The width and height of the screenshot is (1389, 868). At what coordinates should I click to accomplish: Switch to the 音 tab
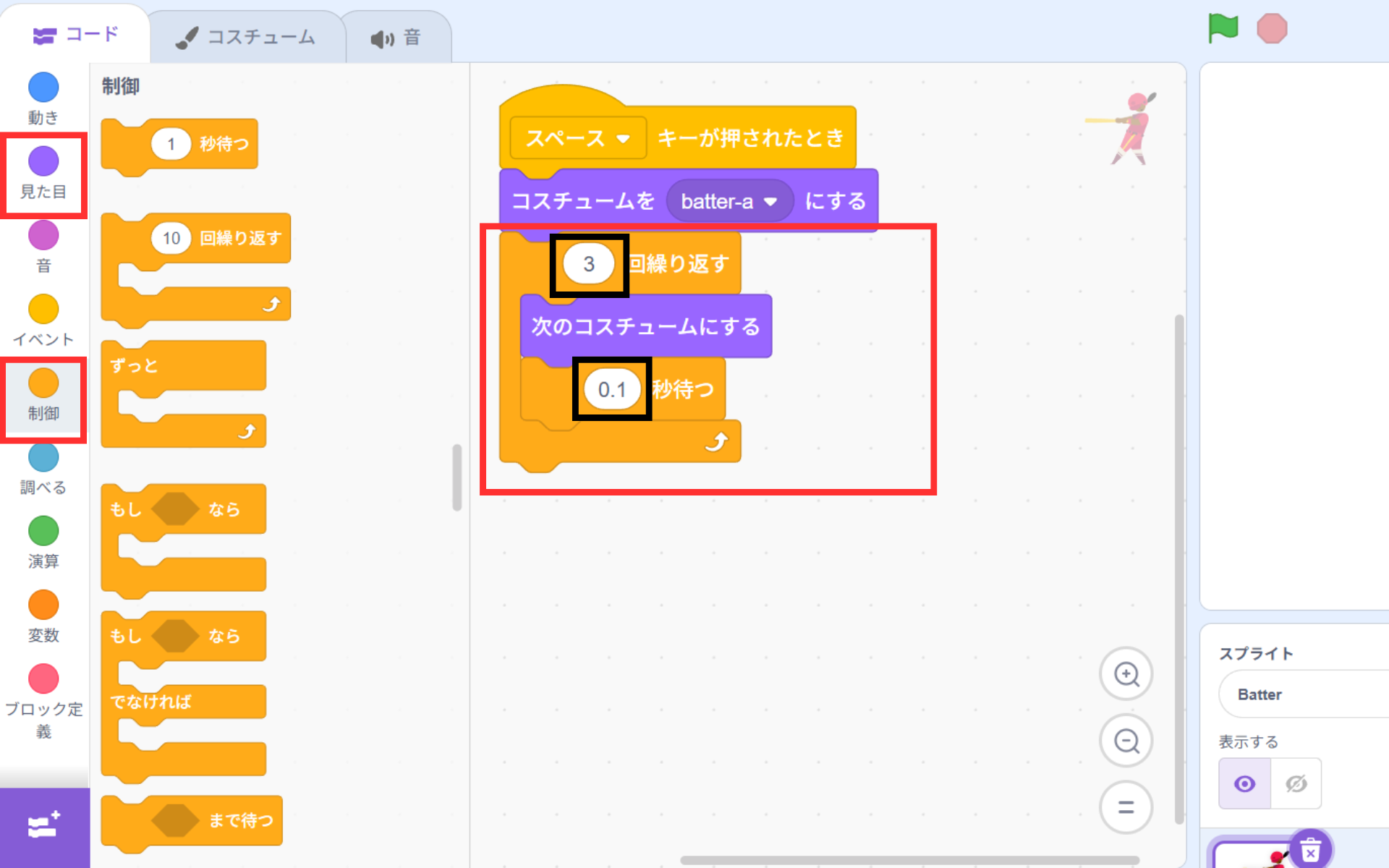[x=396, y=38]
